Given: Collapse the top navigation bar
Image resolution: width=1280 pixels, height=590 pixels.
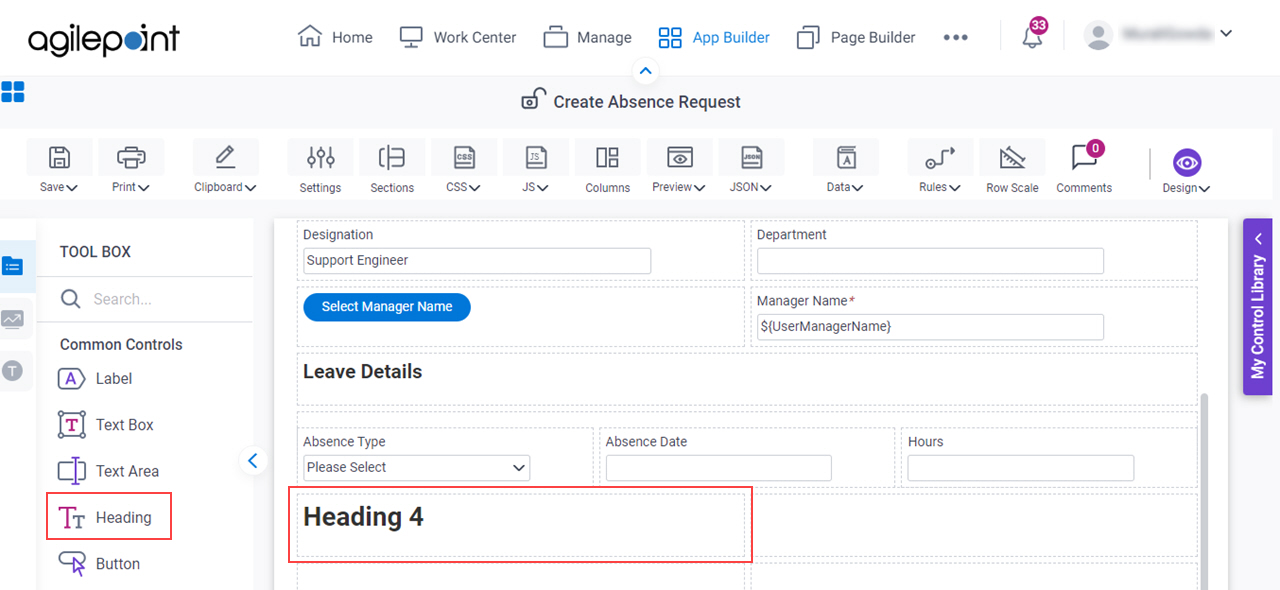Looking at the screenshot, I should 645,71.
